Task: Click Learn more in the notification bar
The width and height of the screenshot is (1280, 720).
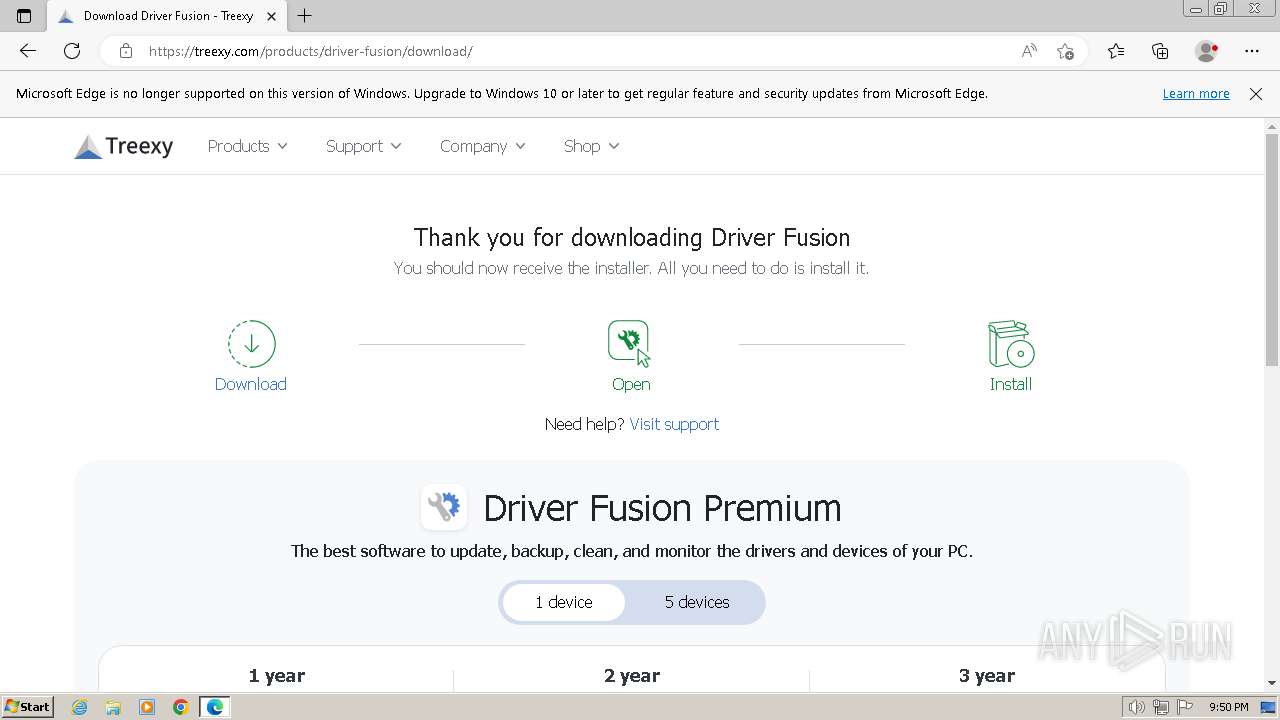Action: [x=1196, y=94]
